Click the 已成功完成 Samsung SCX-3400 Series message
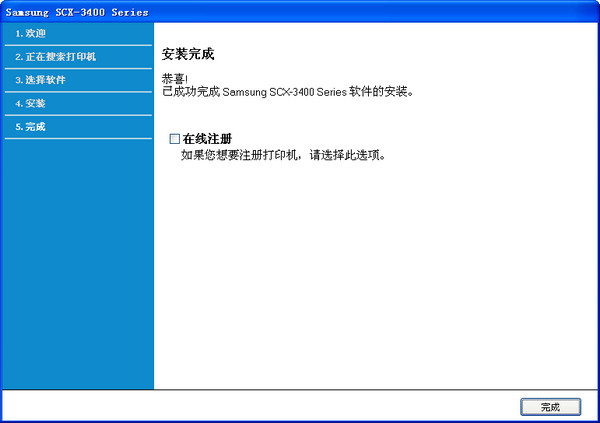600x423 pixels. (287, 92)
